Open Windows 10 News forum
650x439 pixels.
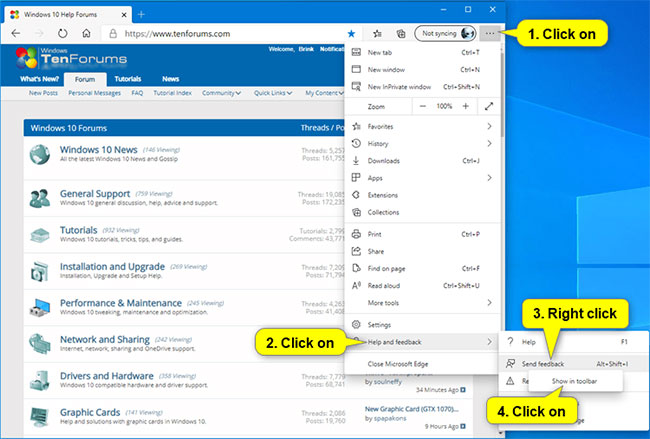click(98, 150)
